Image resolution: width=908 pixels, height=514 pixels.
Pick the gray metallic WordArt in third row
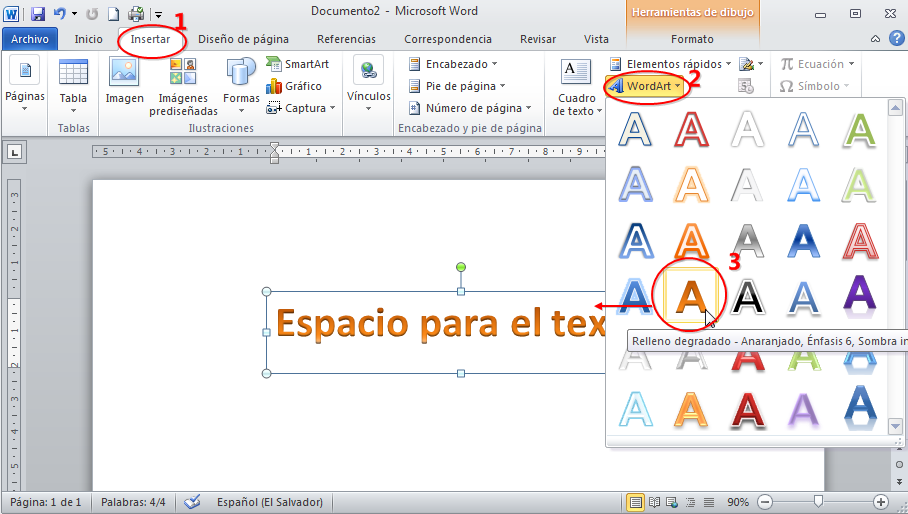click(x=747, y=241)
